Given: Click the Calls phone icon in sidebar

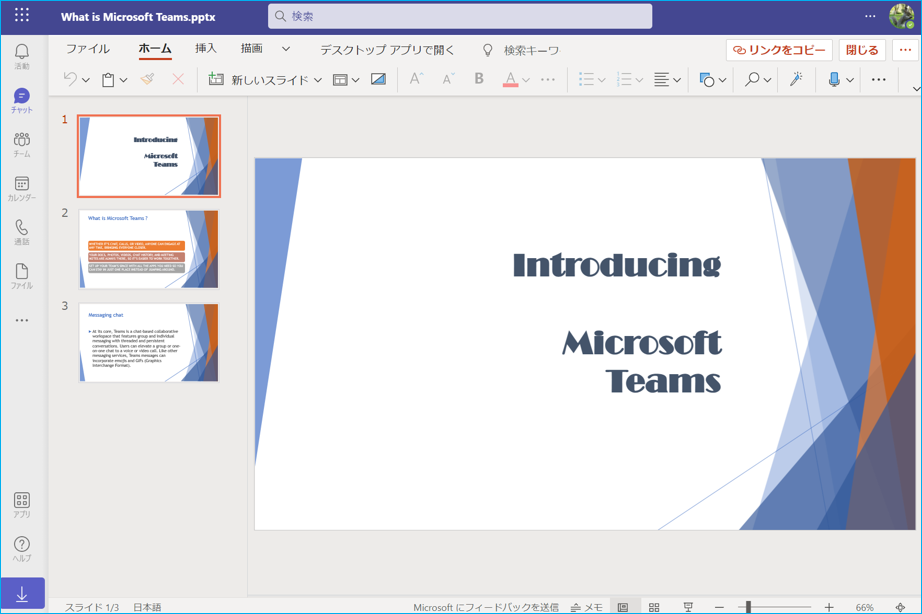Looking at the screenshot, I should (x=21, y=231).
